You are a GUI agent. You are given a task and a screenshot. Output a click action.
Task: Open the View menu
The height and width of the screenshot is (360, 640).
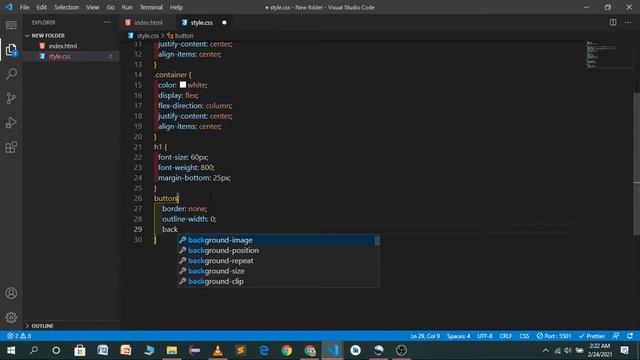tap(93, 7)
